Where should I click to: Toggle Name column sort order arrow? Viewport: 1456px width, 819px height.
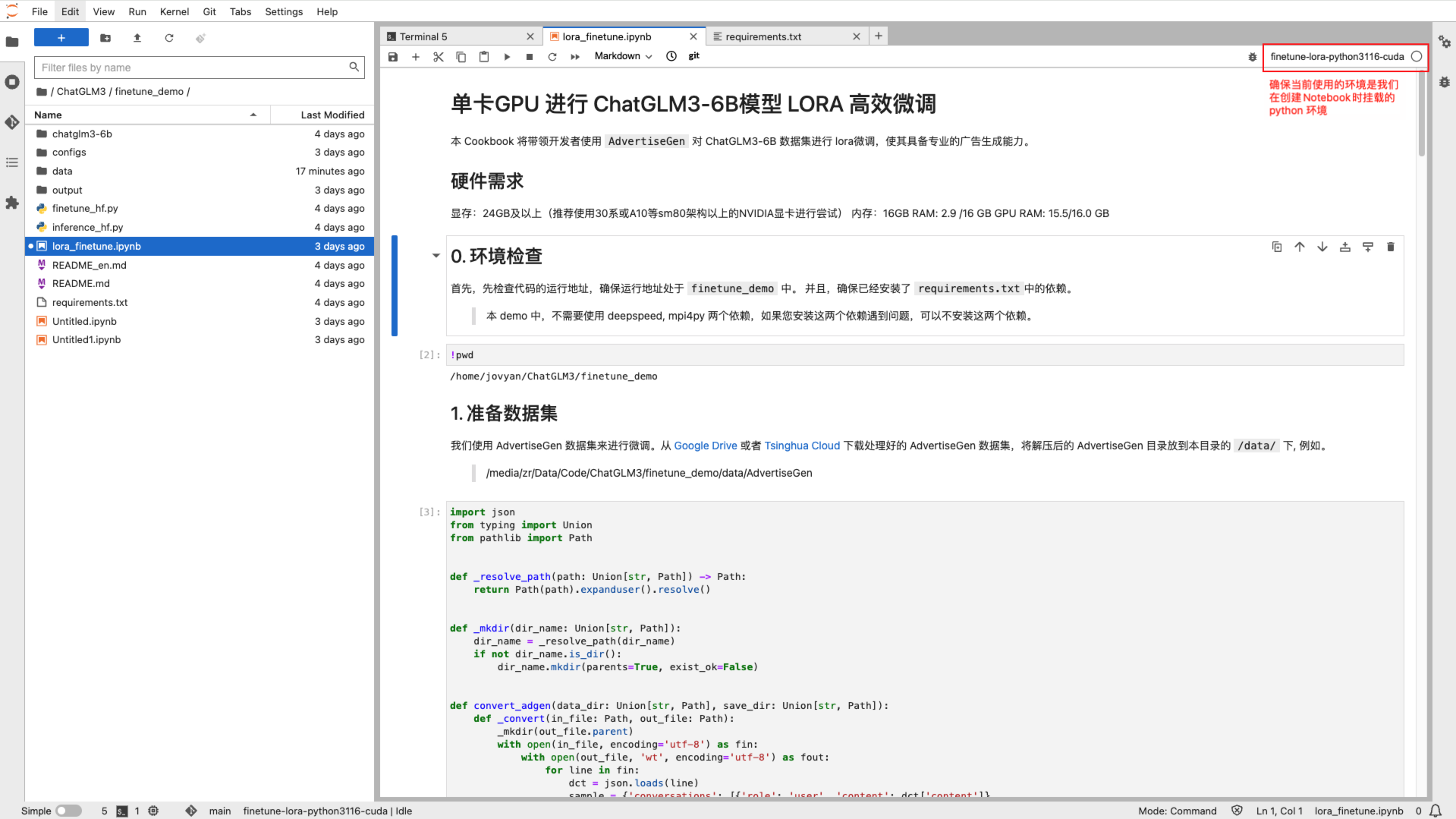(x=253, y=115)
